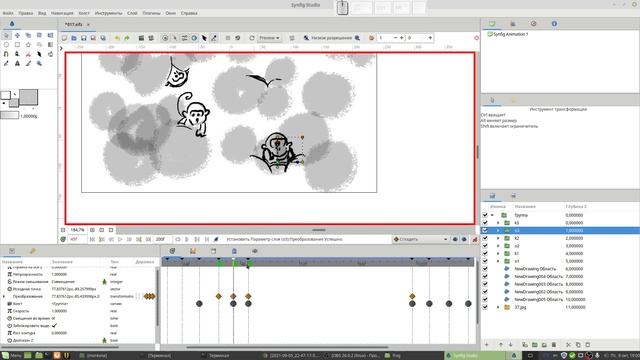Toggle visibility of the 37.jpg layer
Viewport: 640px width, 360px height.
pyautogui.click(x=485, y=307)
